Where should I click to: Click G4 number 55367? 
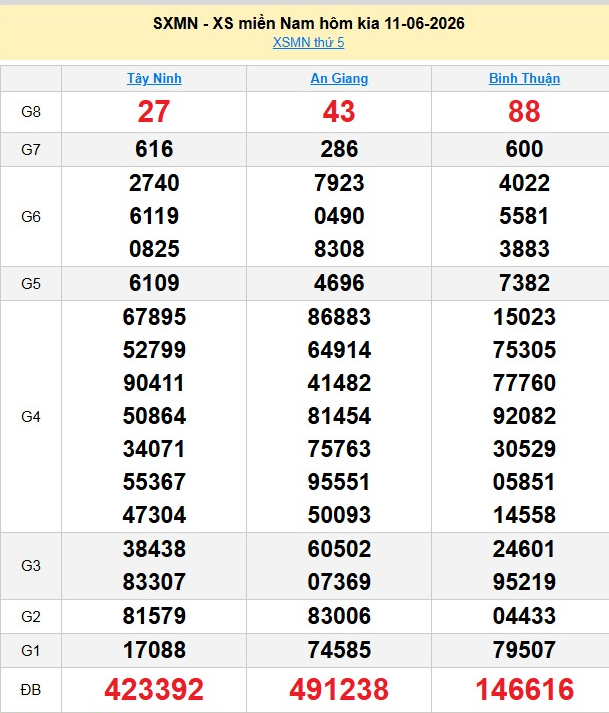154,482
